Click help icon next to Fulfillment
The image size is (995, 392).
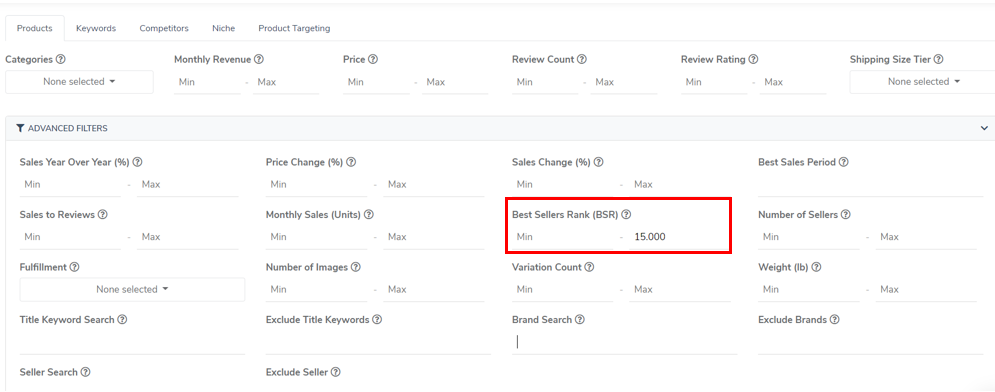[x=74, y=268]
